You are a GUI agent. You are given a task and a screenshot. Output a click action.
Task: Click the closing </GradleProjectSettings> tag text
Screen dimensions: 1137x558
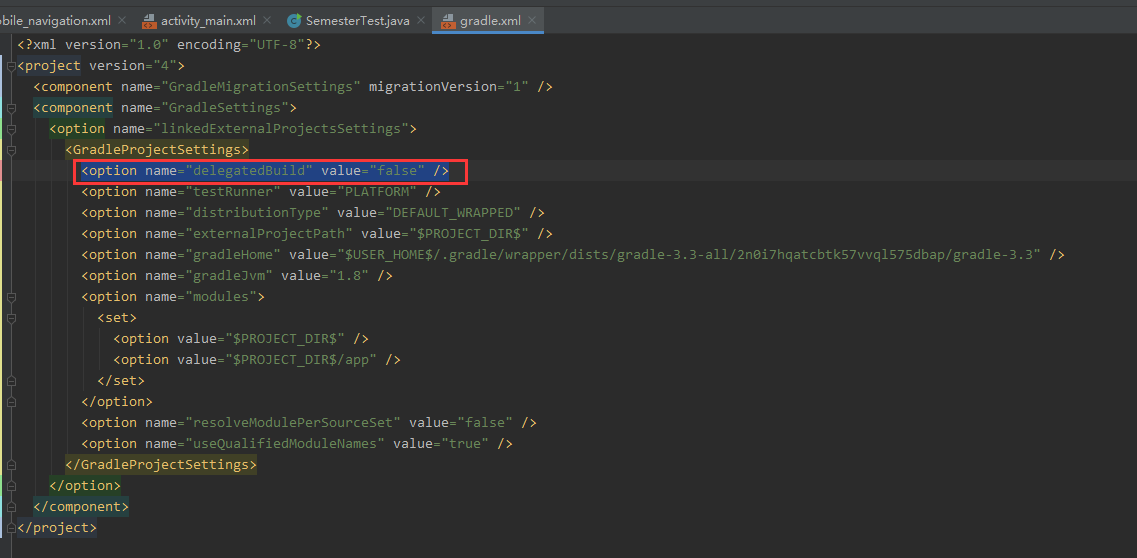click(161, 465)
